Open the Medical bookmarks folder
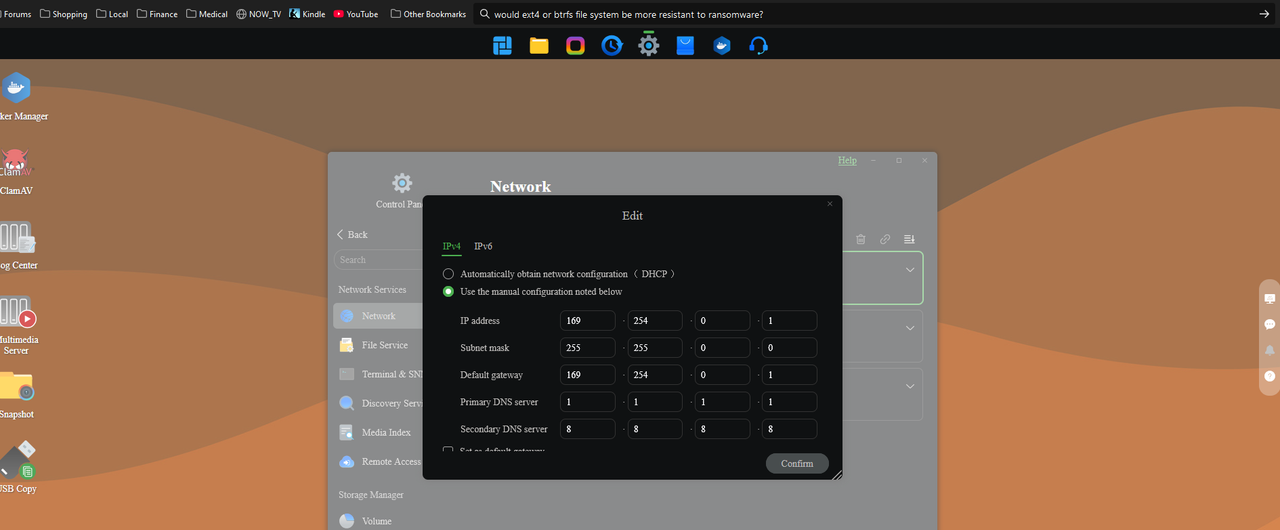Image resolution: width=1280 pixels, height=530 pixels. point(206,14)
